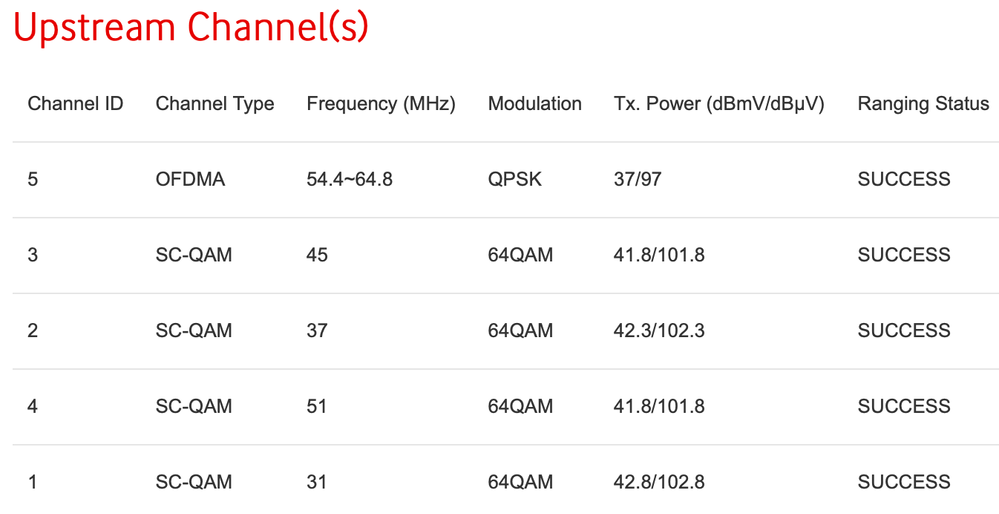Image resolution: width=999 pixels, height=514 pixels.
Task: Click the Channel Type column header
Action: coord(214,104)
